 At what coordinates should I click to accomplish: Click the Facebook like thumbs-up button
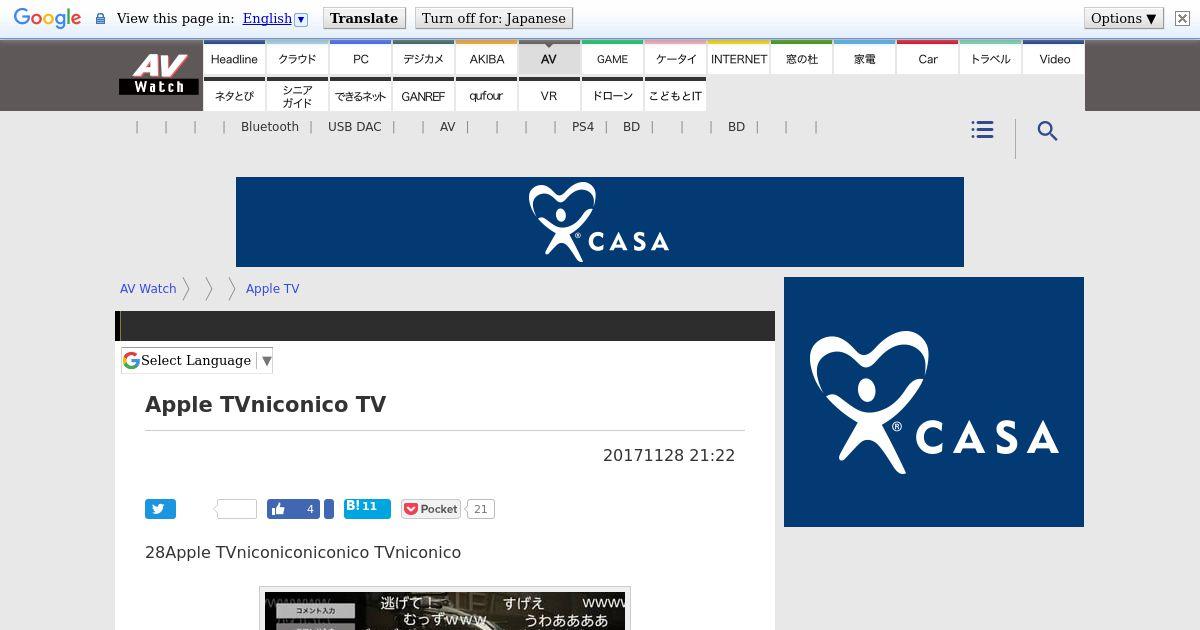click(293, 509)
